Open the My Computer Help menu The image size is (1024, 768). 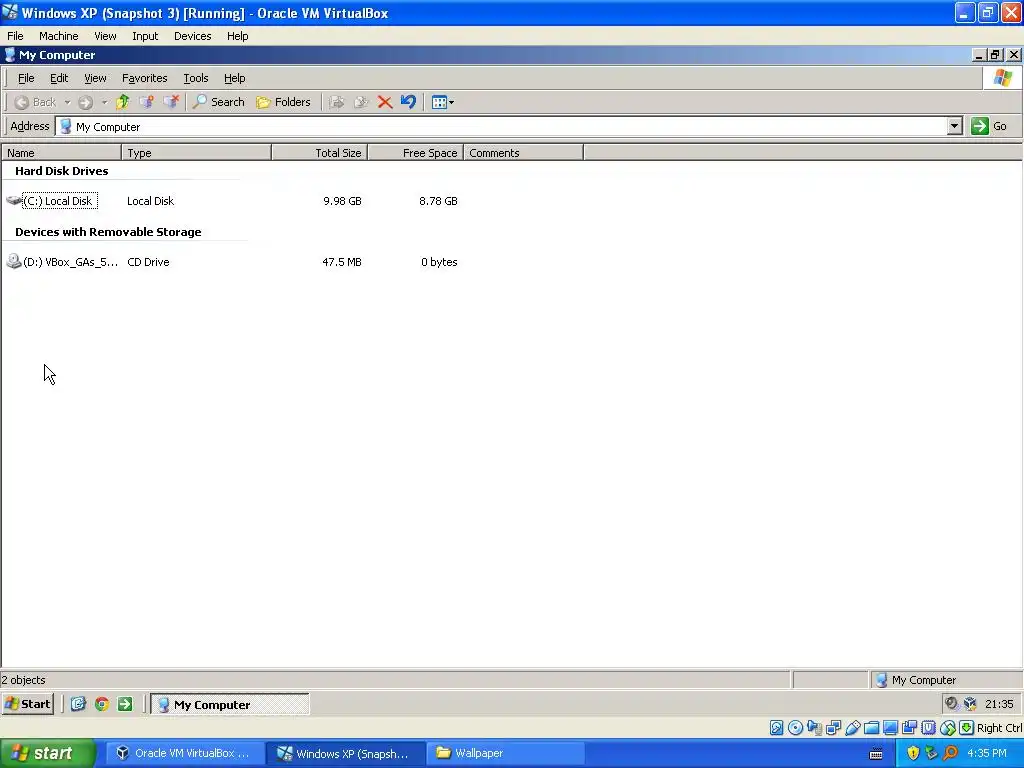(234, 78)
